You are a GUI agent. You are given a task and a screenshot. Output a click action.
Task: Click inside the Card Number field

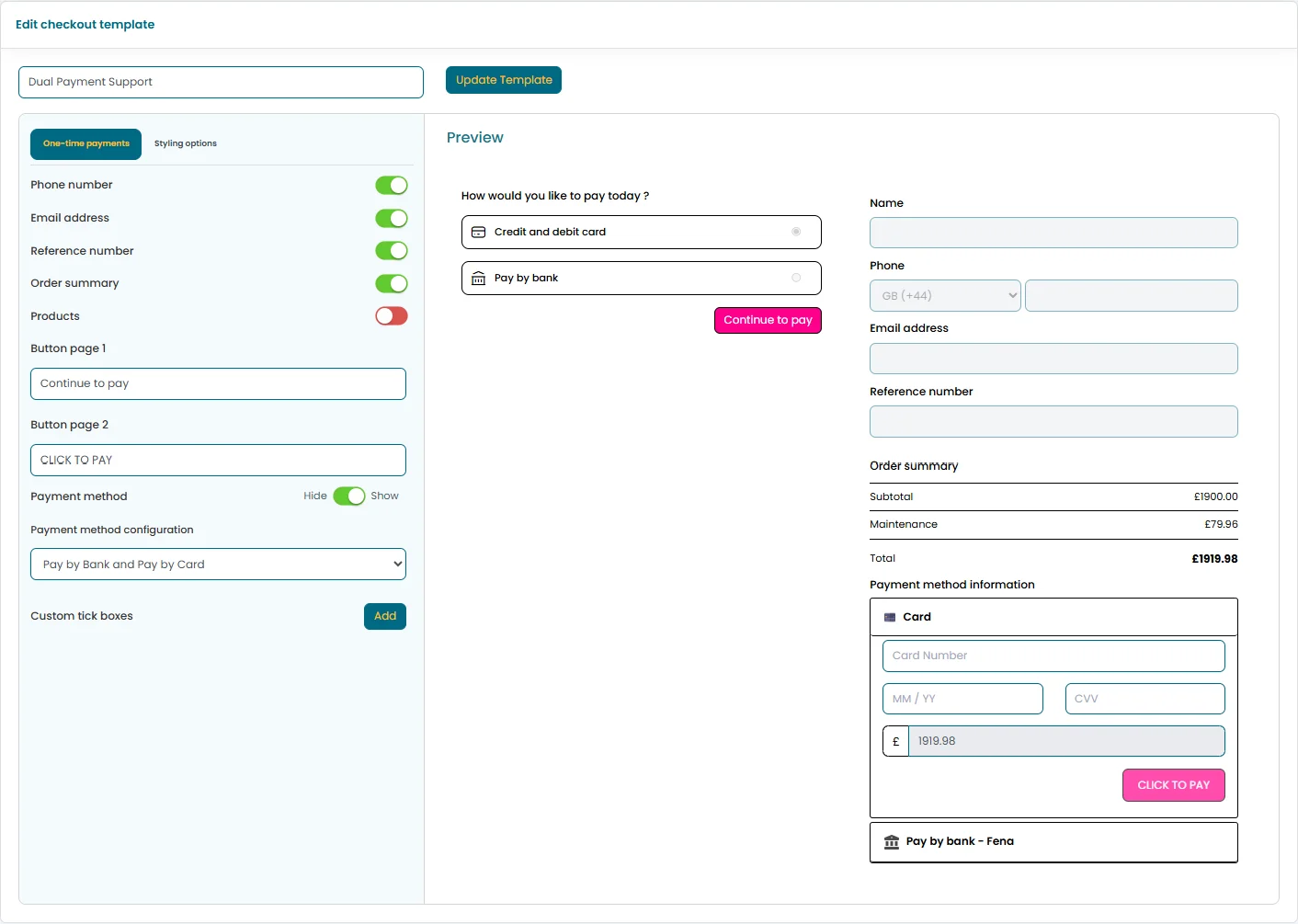coord(1053,656)
